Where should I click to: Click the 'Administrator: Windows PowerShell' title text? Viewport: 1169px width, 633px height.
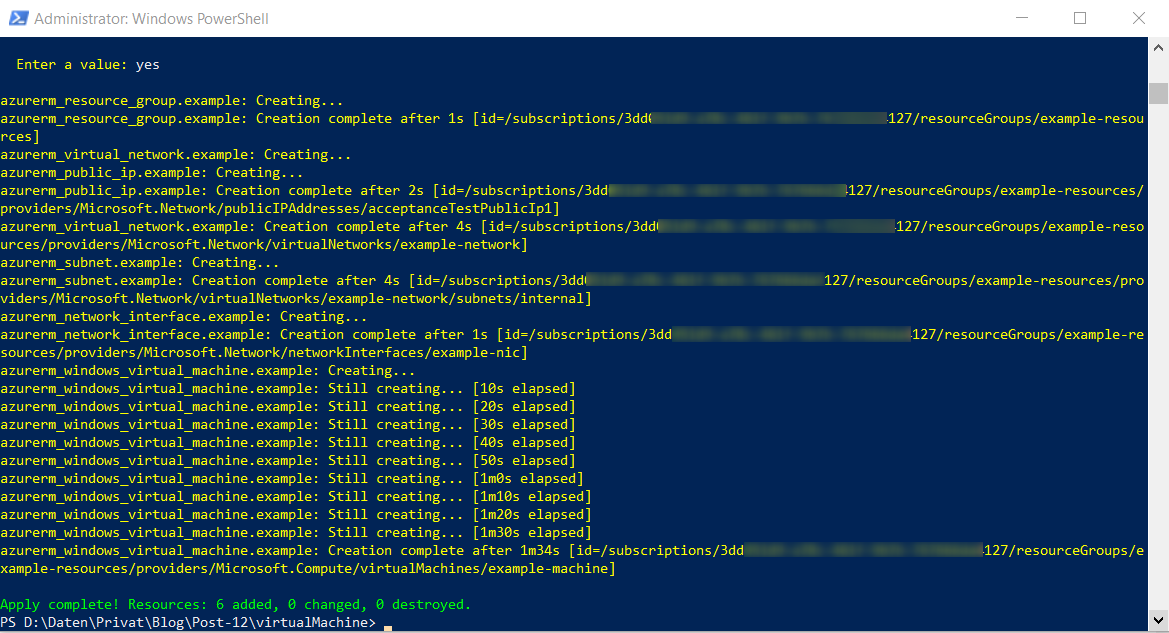(151, 19)
